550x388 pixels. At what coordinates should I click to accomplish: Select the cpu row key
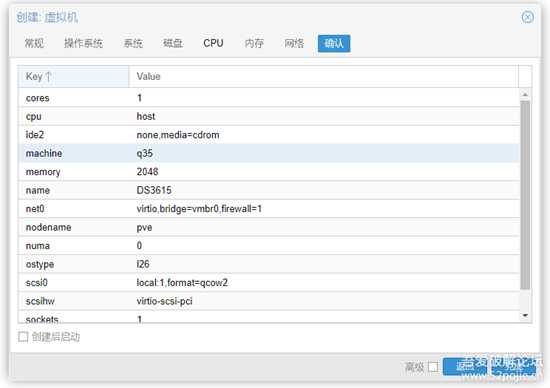click(34, 116)
